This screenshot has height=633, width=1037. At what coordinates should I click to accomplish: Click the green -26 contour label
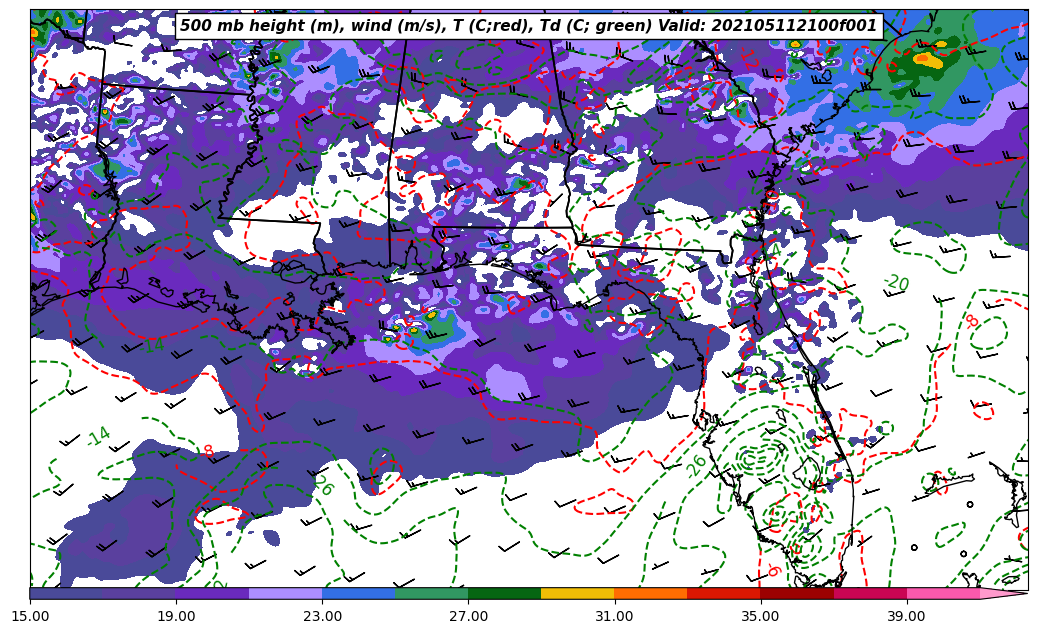[x=695, y=466]
